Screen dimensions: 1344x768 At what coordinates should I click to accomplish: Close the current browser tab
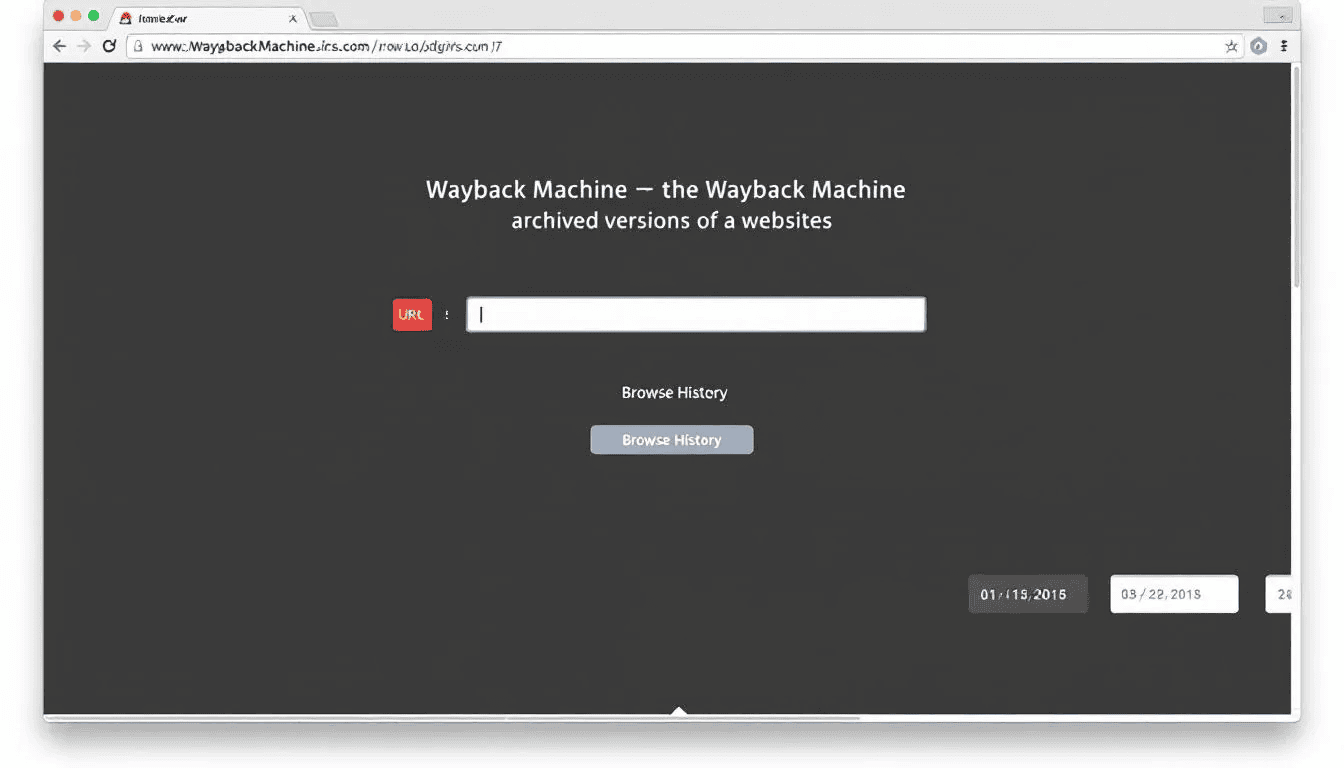coord(293,18)
